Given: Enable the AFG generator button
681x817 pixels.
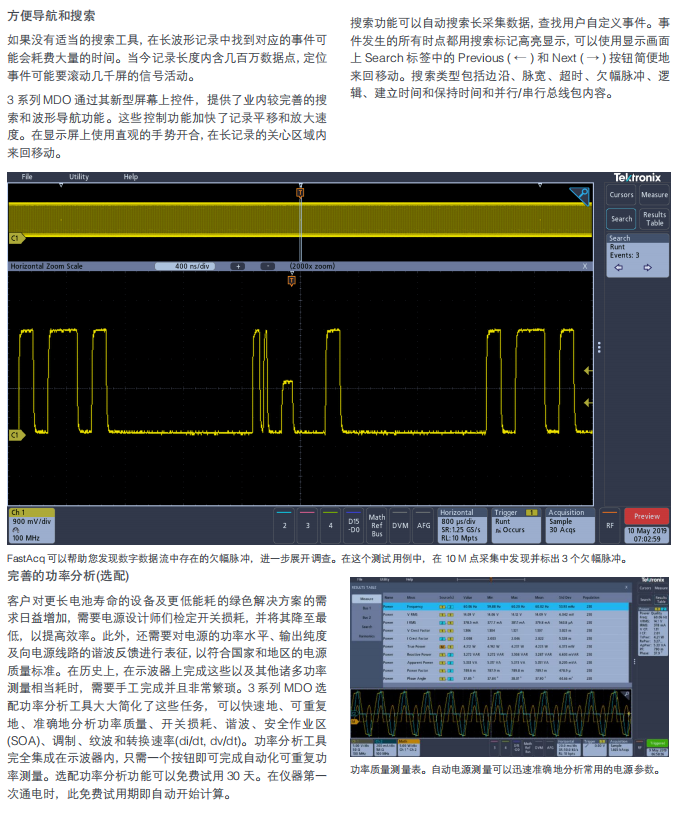Looking at the screenshot, I should 424,526.
